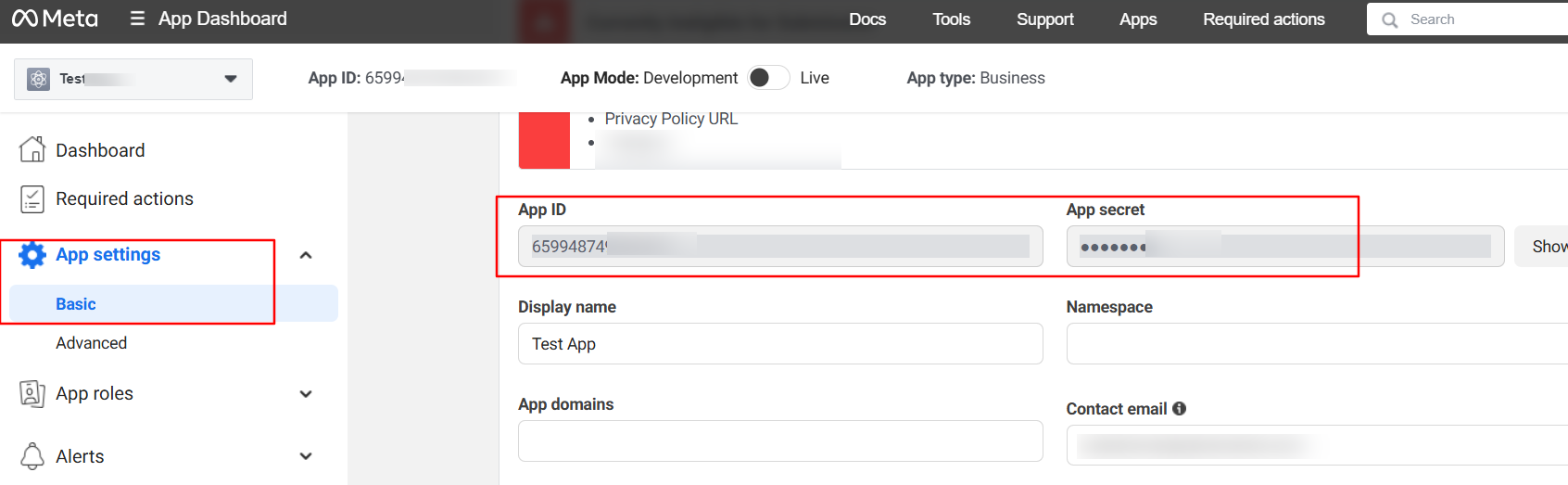Click the App secret field
Viewport: 1568px width, 485px height.
point(1285,246)
